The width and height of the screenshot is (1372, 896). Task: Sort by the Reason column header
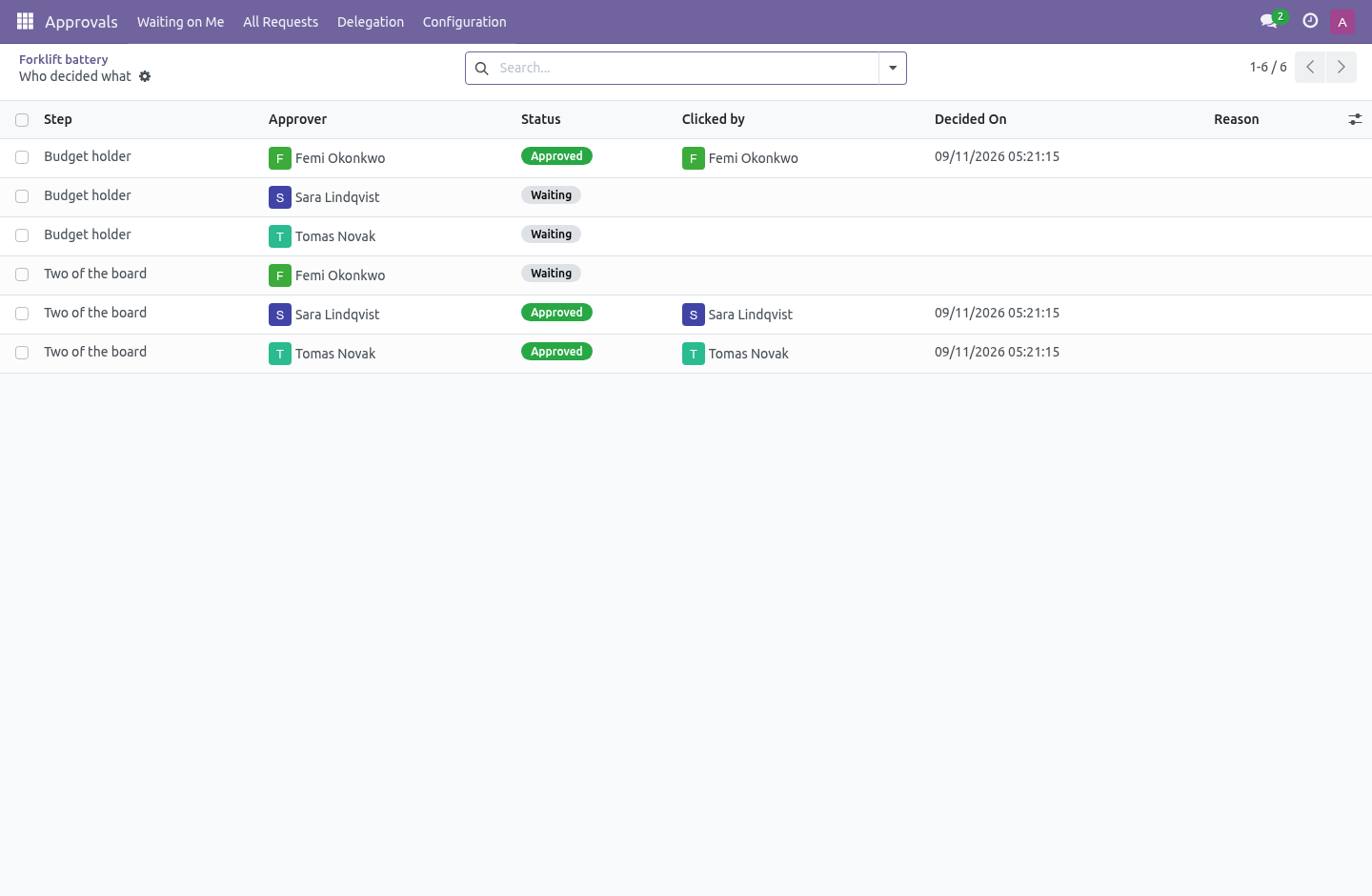click(1237, 119)
